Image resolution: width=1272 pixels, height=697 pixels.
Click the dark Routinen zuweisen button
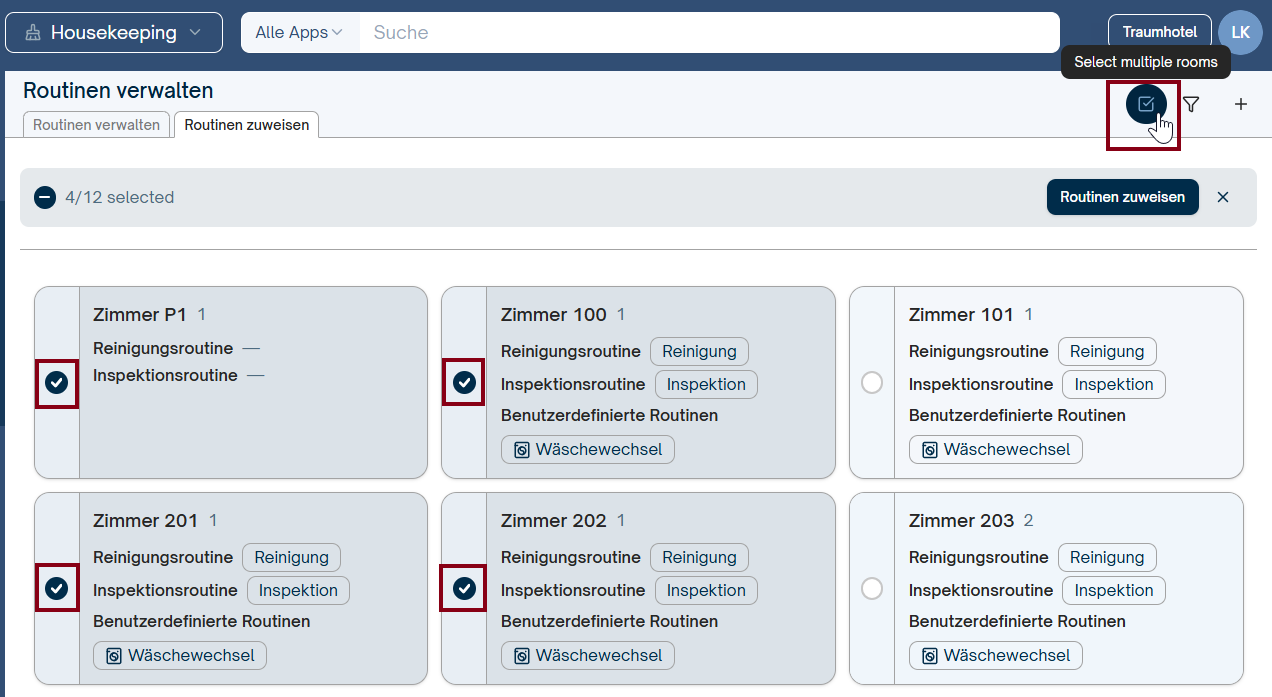[x=1122, y=197]
